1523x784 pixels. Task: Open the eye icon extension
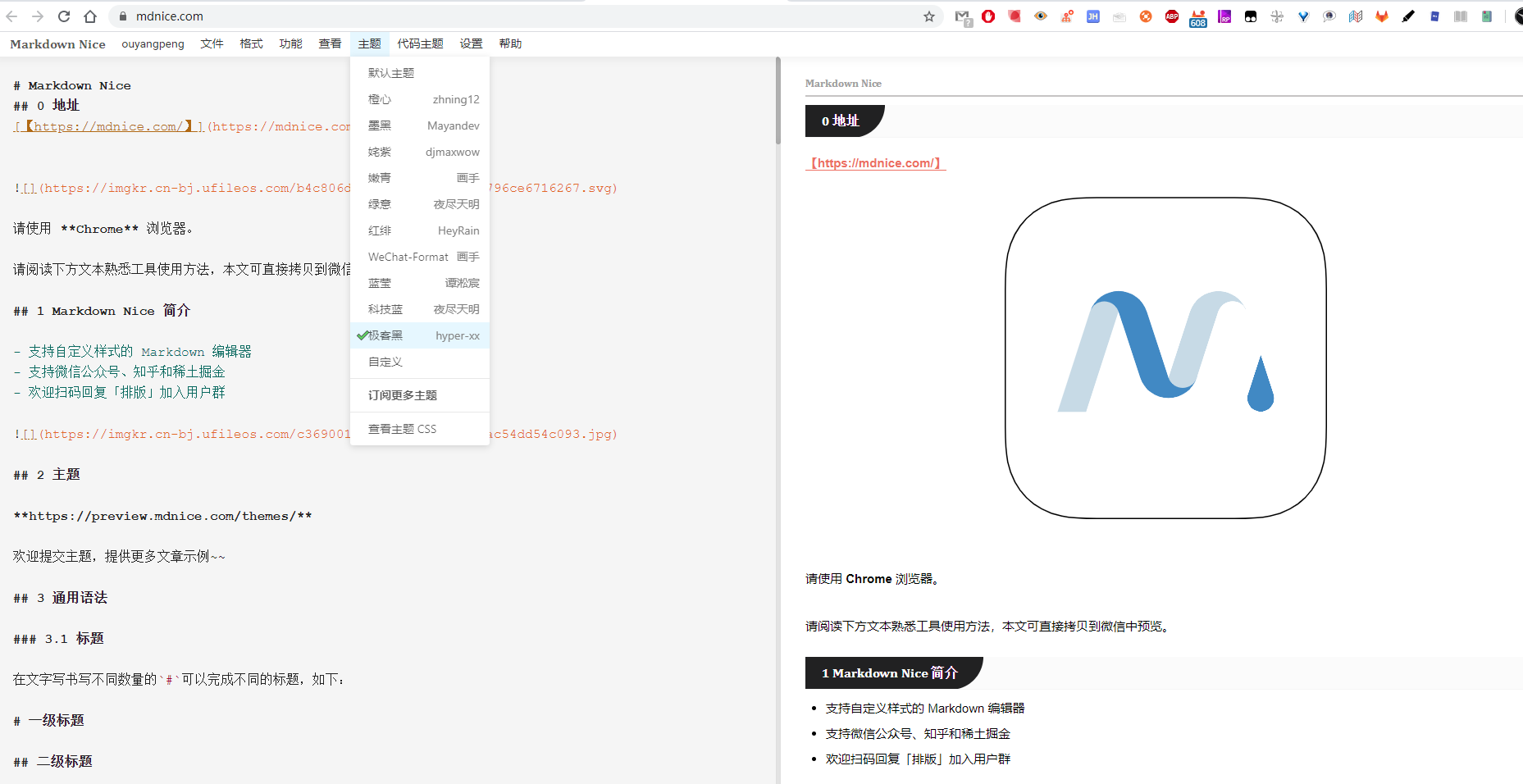pyautogui.click(x=1041, y=16)
